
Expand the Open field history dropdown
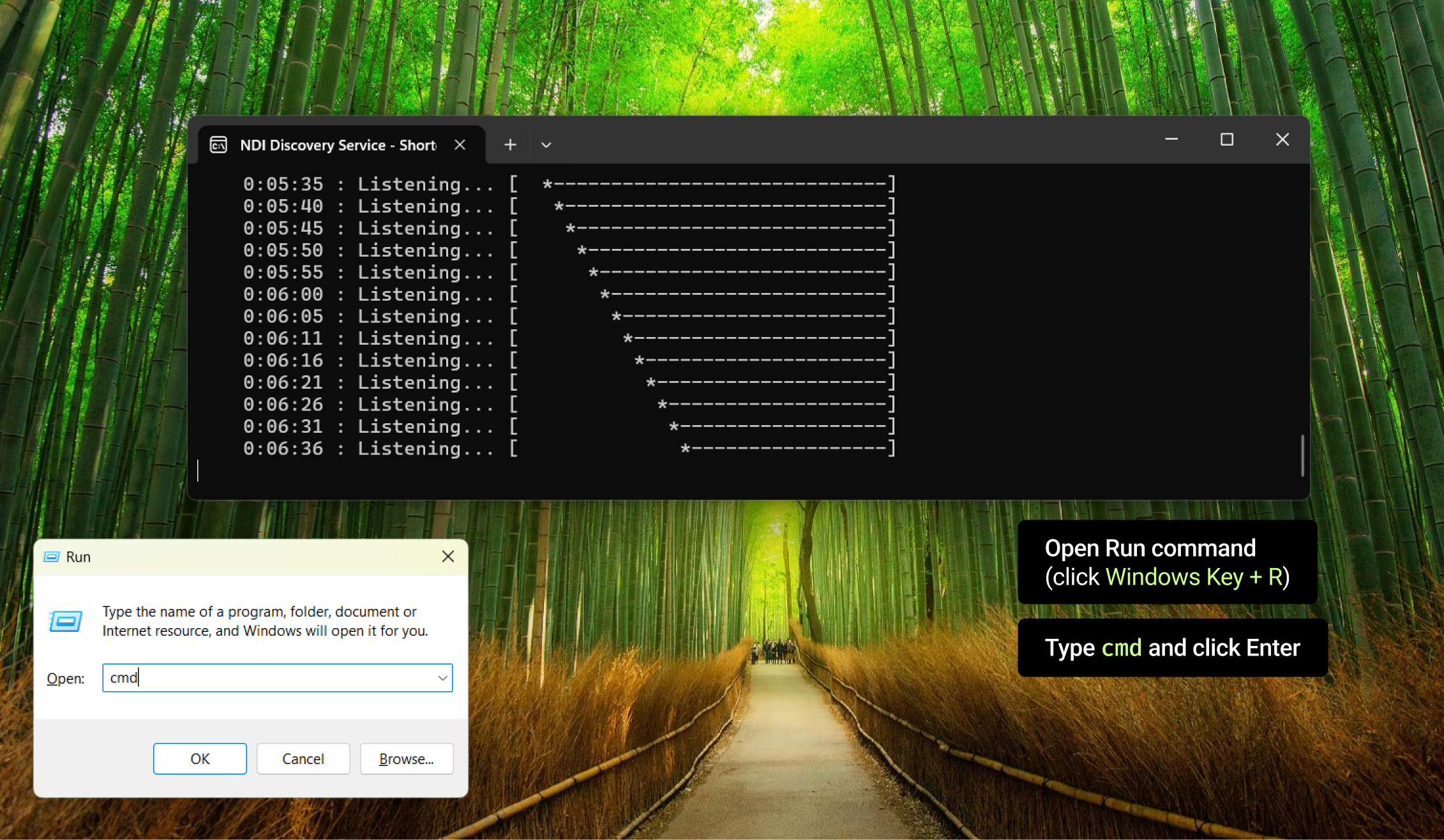tap(442, 678)
